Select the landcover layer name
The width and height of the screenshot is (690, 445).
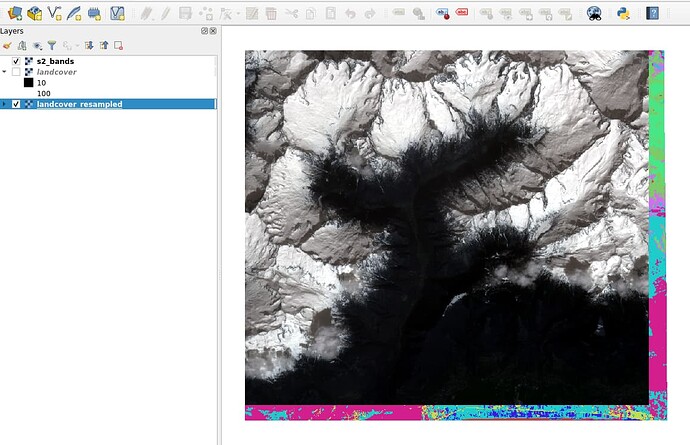56,72
